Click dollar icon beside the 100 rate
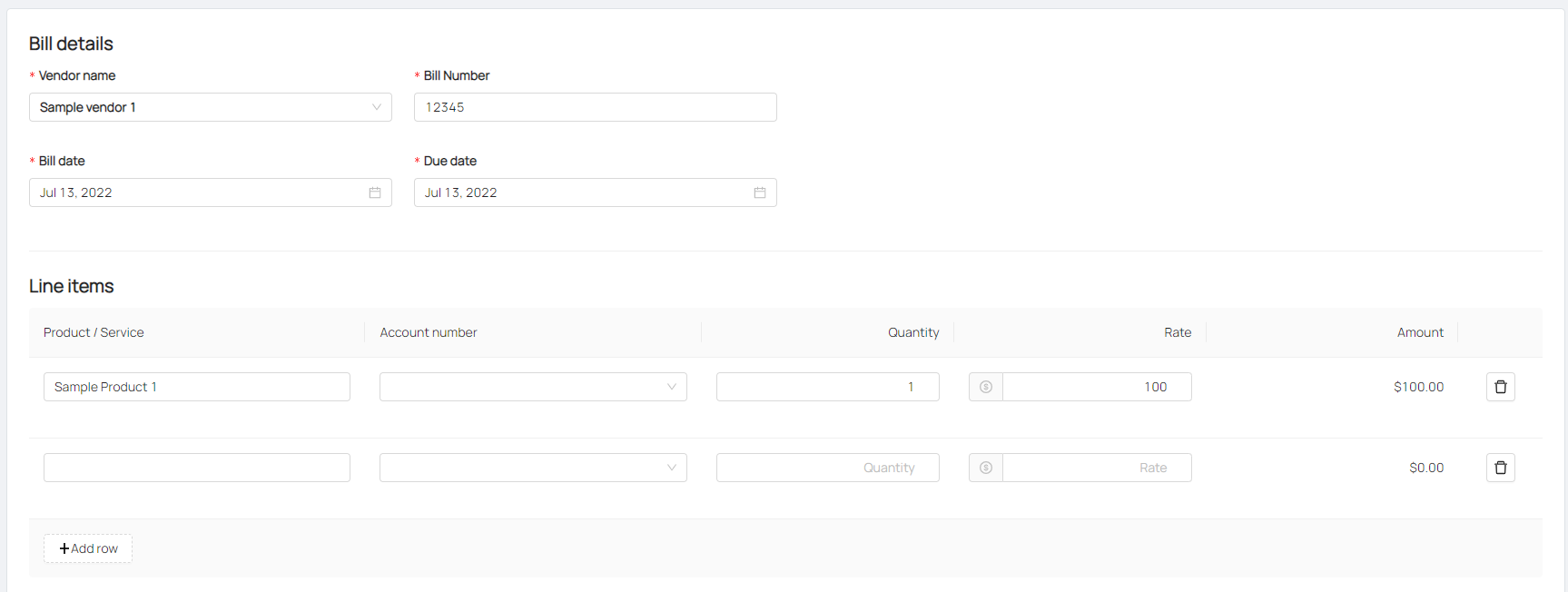Viewport: 1568px width, 592px height. coord(986,387)
